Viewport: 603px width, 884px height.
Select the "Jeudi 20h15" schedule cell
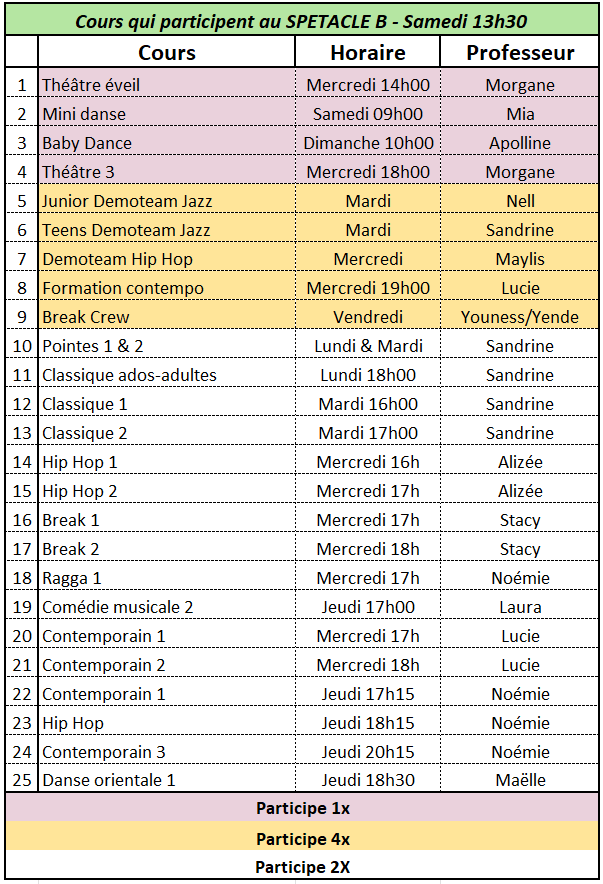point(368,752)
